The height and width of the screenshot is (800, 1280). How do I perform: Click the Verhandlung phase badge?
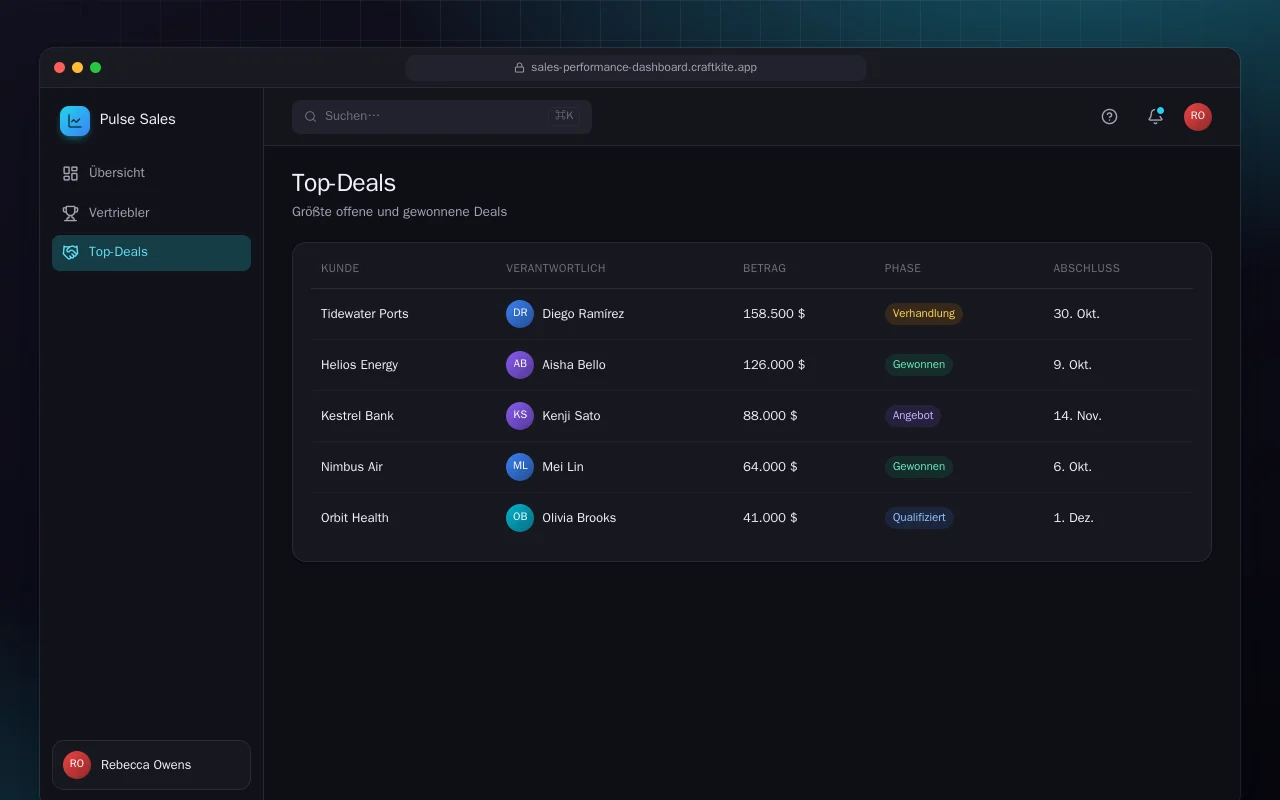[x=924, y=314]
